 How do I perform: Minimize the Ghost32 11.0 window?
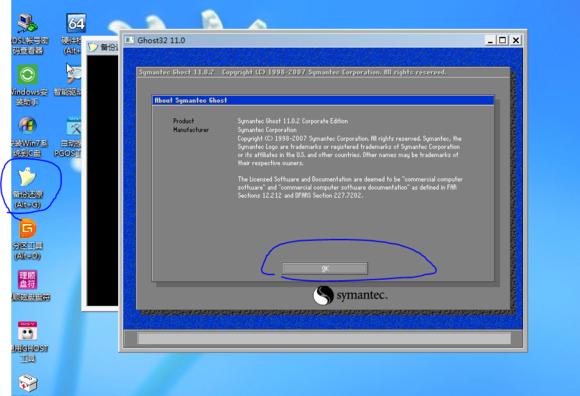490,40
